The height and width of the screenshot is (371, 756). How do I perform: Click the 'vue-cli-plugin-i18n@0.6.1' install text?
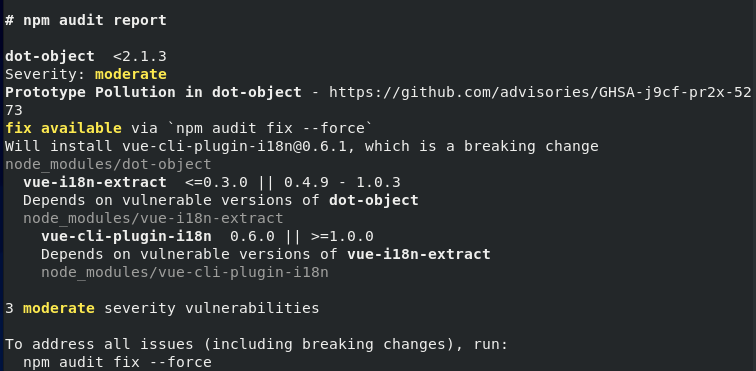234,146
